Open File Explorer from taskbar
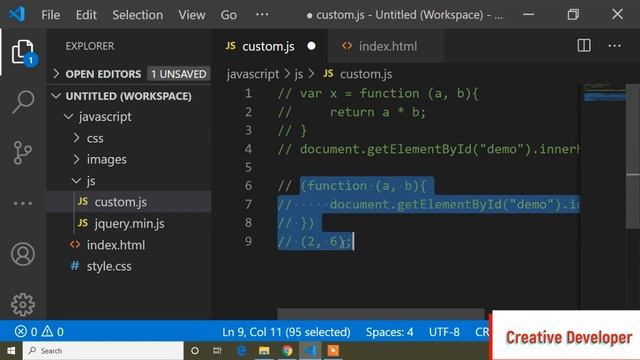640x360 pixels. 264,351
